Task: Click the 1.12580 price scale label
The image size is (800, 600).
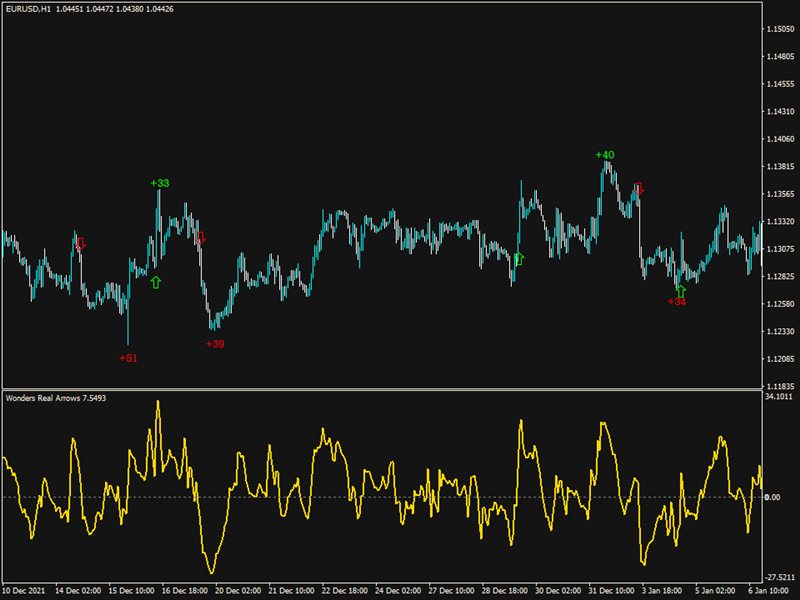Action: tap(781, 304)
